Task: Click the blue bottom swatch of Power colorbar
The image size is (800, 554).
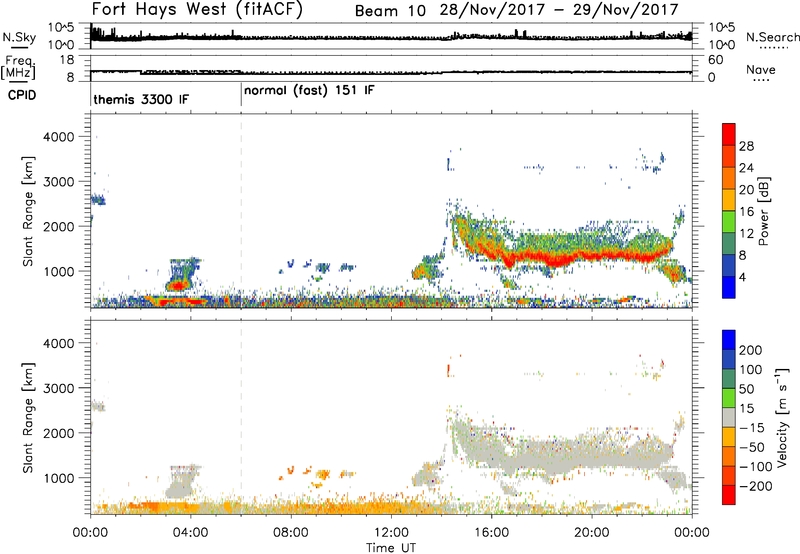Action: [x=729, y=287]
